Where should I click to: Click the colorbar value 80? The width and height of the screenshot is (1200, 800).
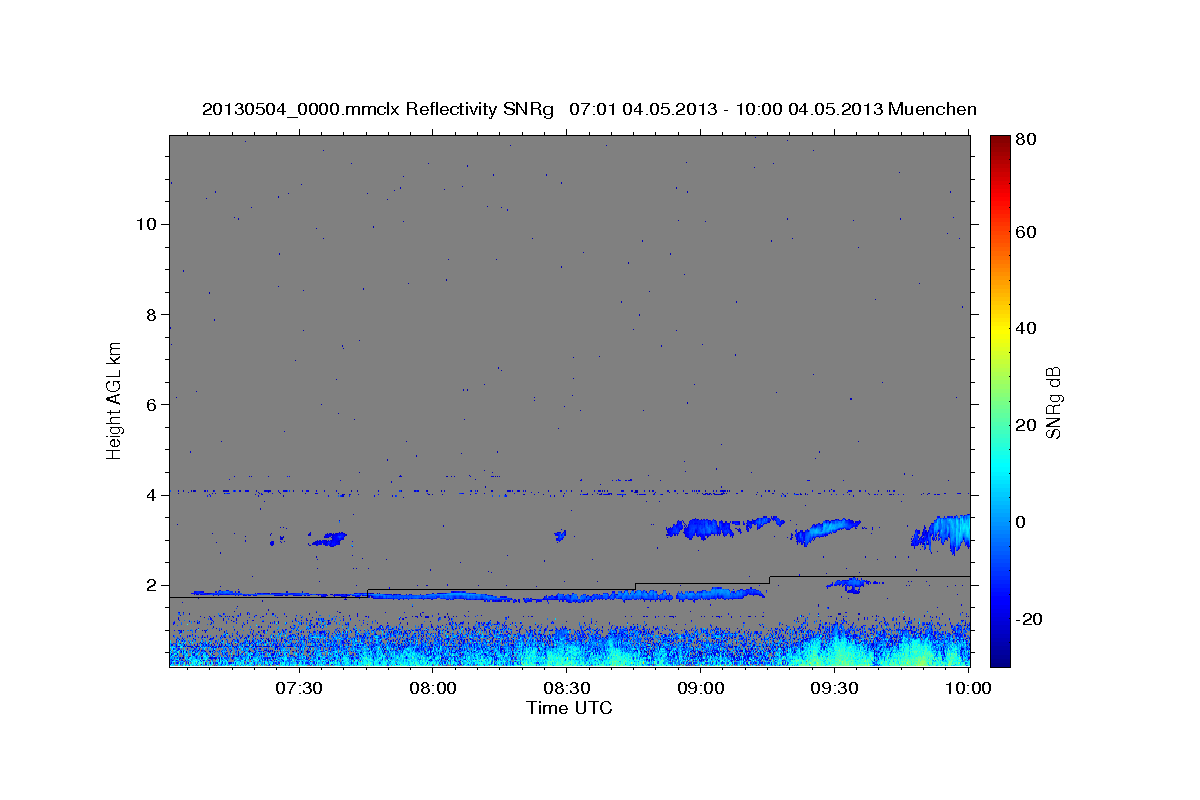(x=1025, y=140)
